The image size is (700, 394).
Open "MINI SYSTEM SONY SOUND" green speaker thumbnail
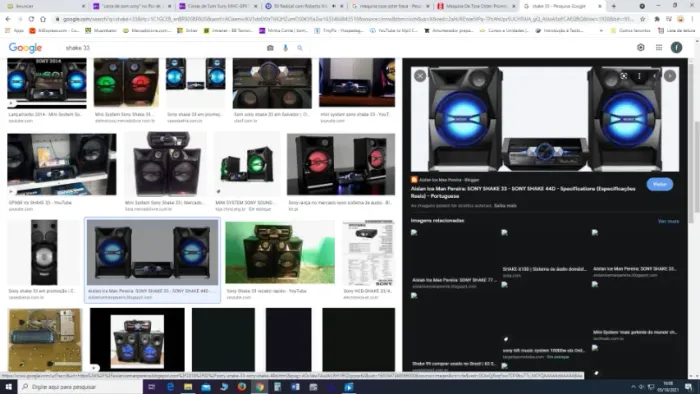pyautogui.click(x=247, y=164)
